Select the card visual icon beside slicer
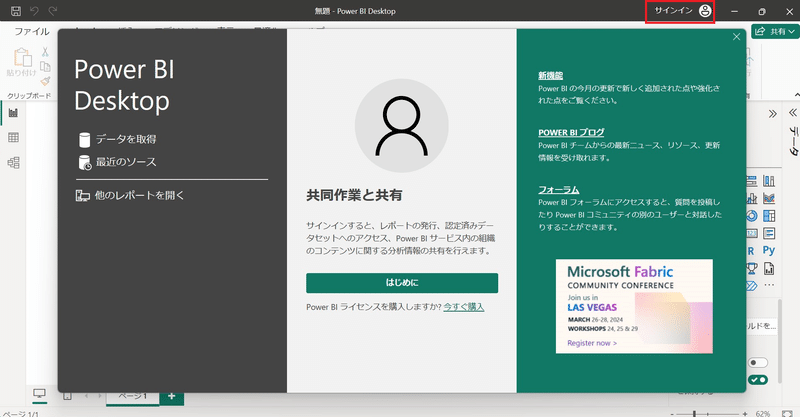Image resolution: width=800 pixels, height=417 pixels. click(x=752, y=234)
